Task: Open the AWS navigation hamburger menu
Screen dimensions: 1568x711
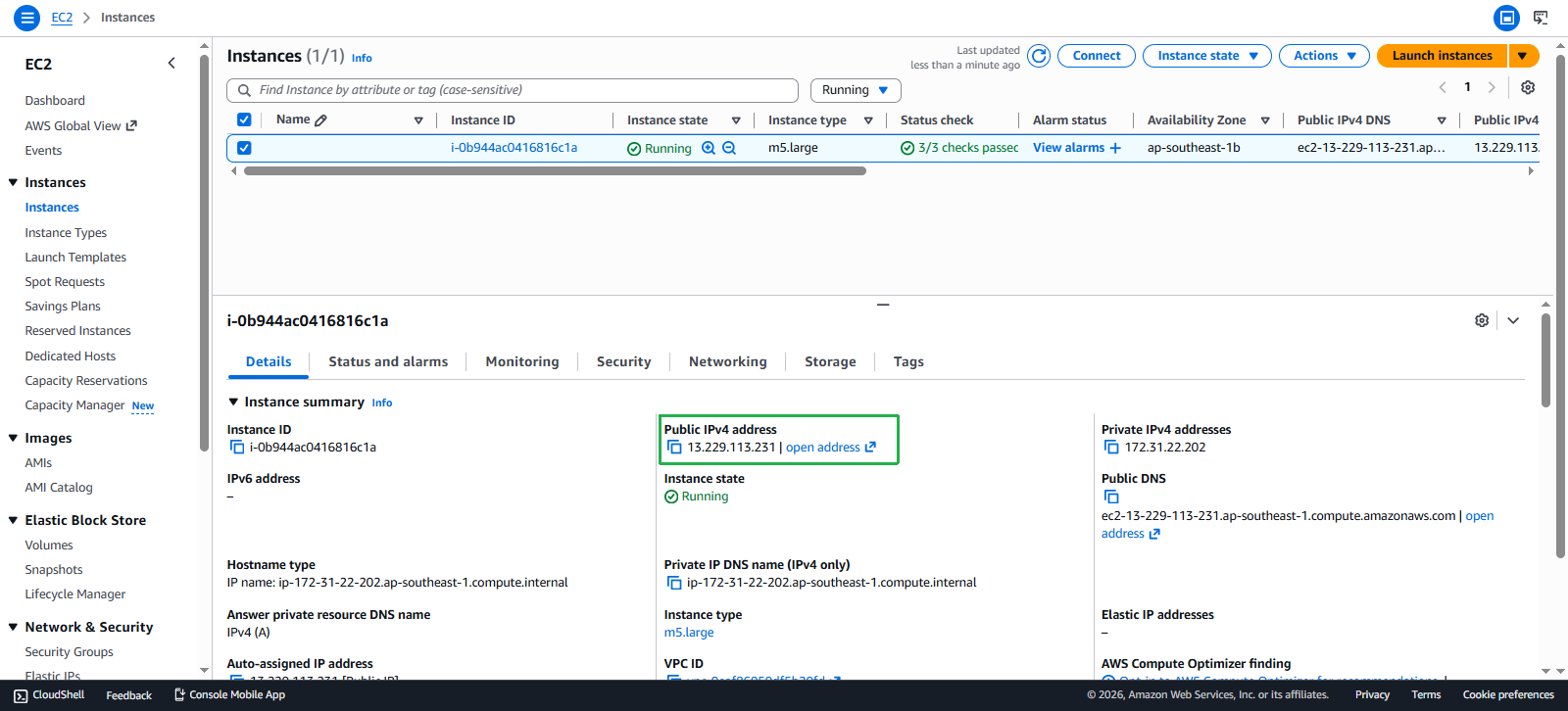Action: 27,18
